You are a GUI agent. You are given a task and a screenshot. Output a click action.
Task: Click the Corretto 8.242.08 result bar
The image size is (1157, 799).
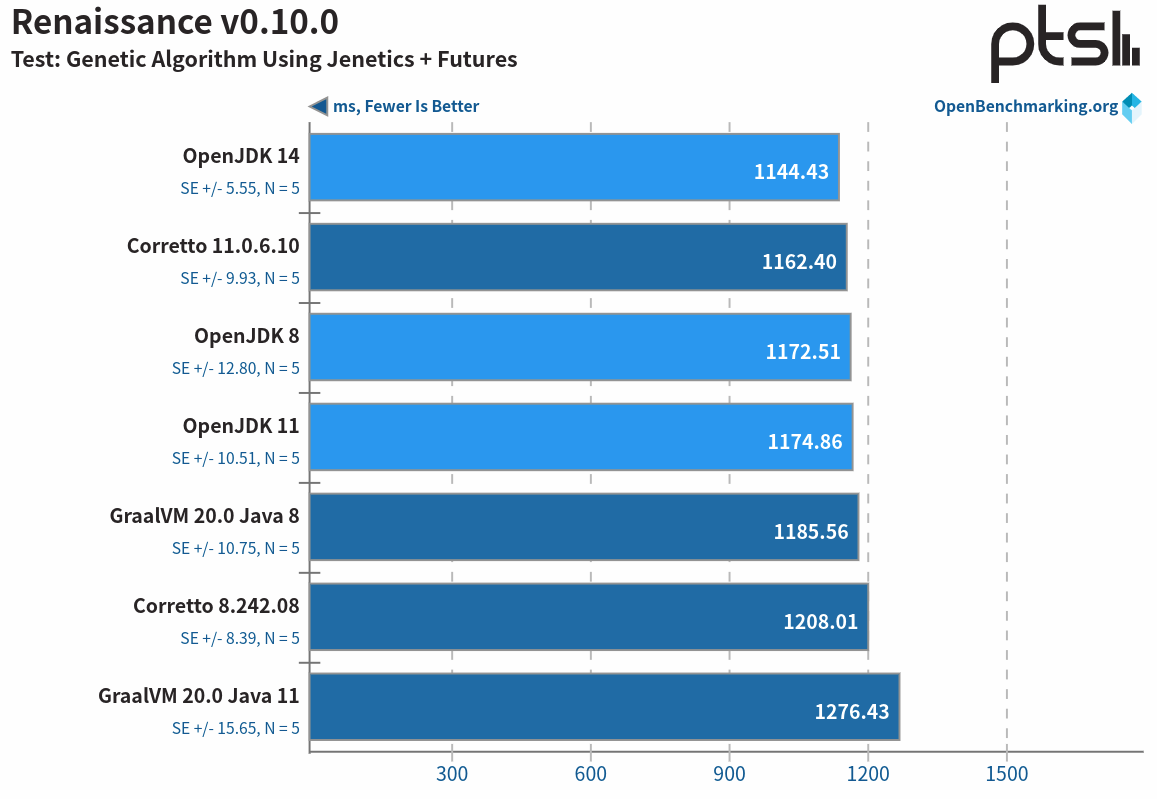(x=588, y=617)
